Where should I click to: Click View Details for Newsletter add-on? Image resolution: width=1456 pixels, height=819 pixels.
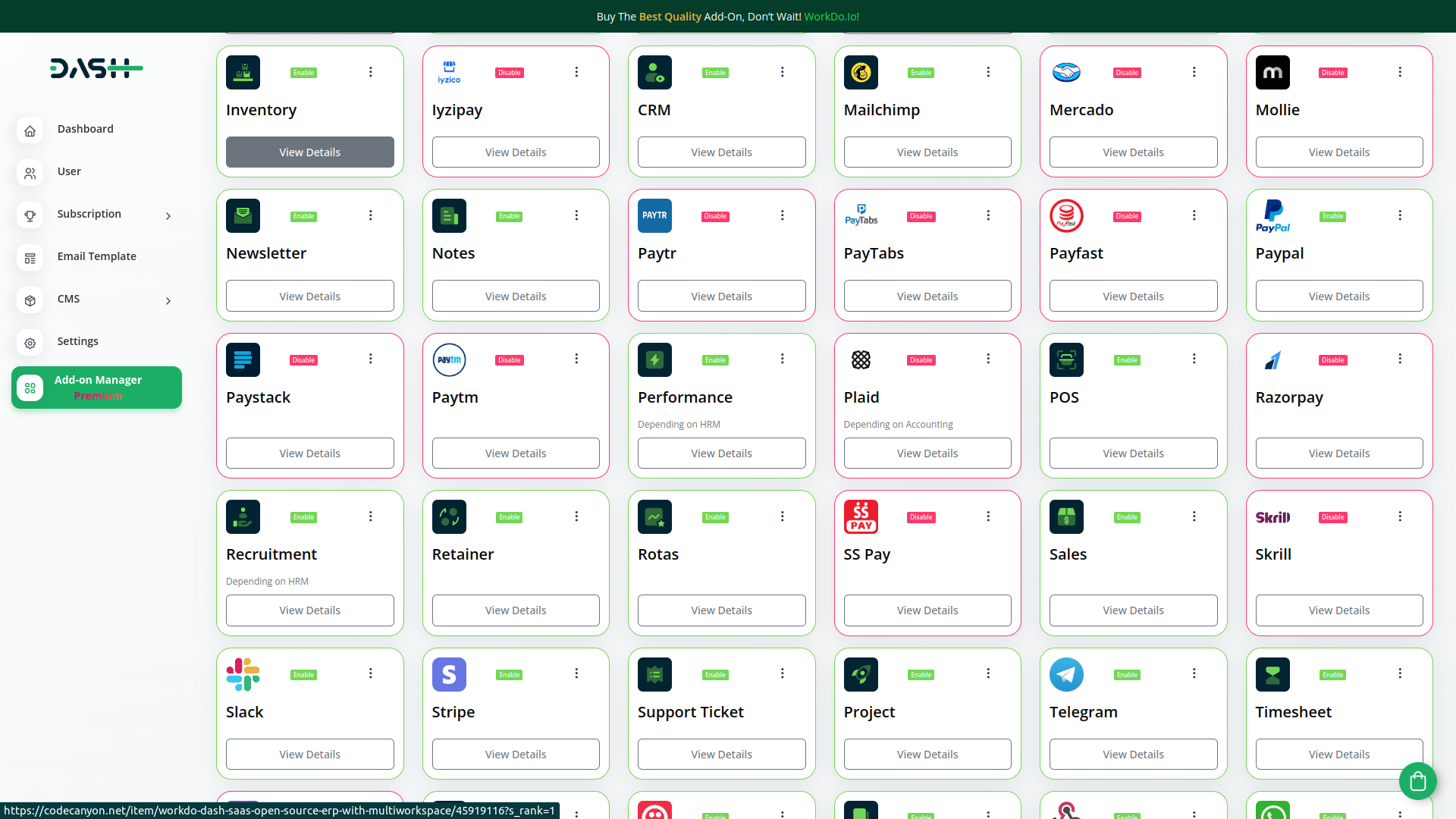click(x=309, y=297)
